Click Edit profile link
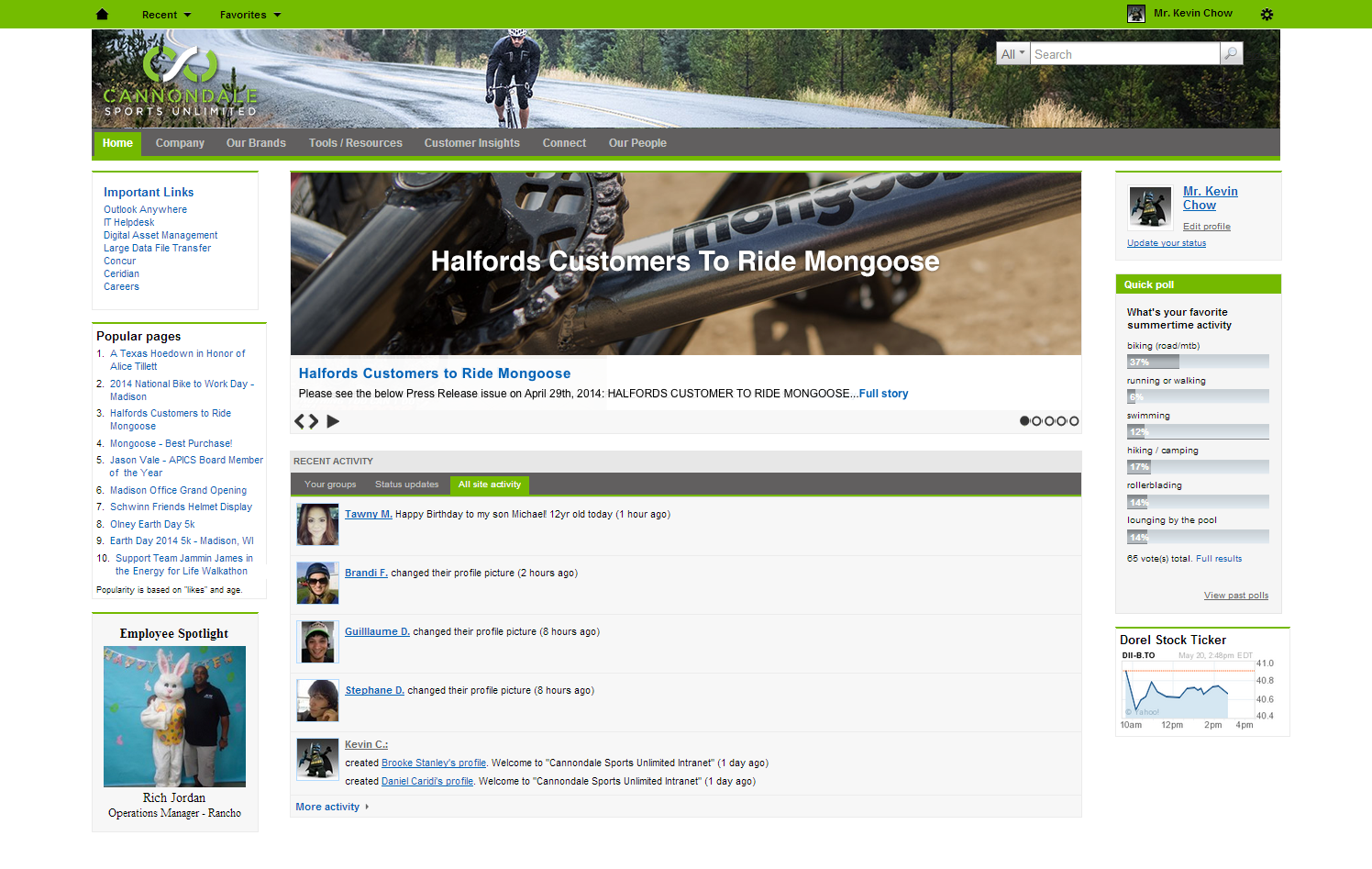The width and height of the screenshot is (1372, 869). [1206, 227]
